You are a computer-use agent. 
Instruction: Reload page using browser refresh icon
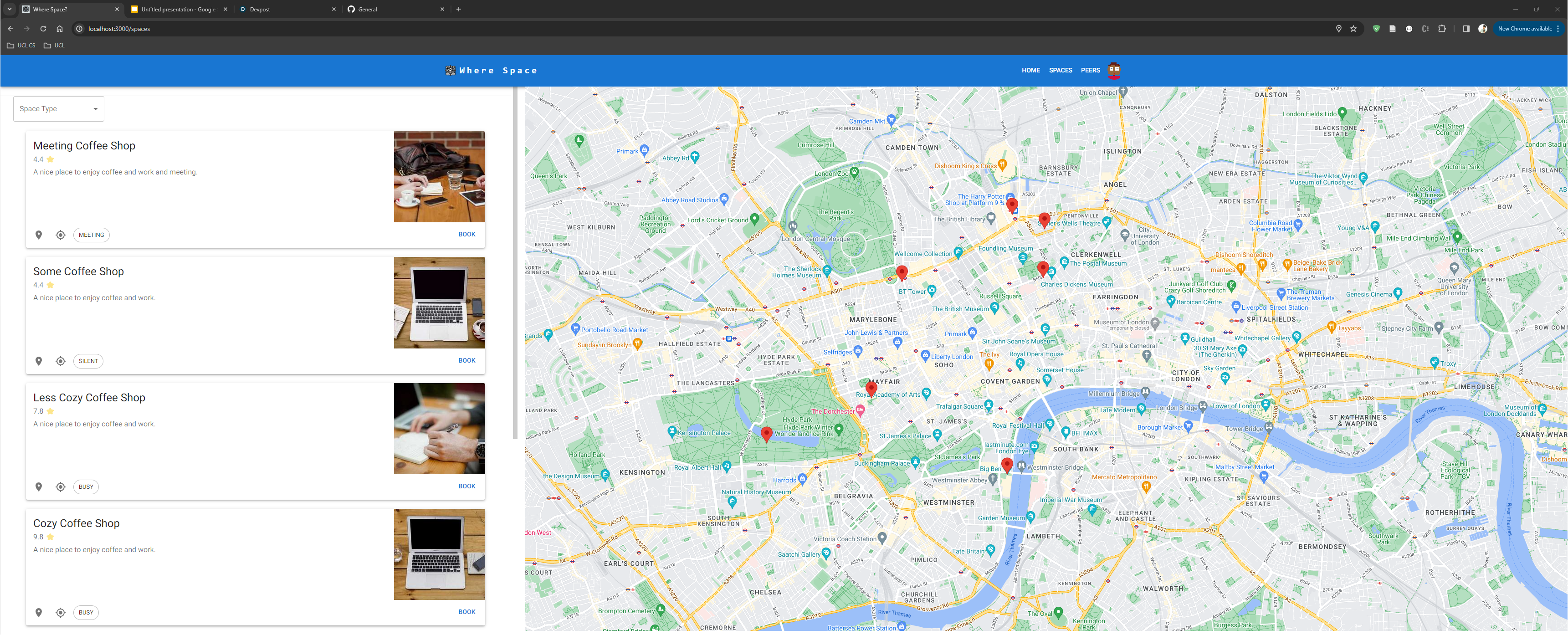point(43,29)
